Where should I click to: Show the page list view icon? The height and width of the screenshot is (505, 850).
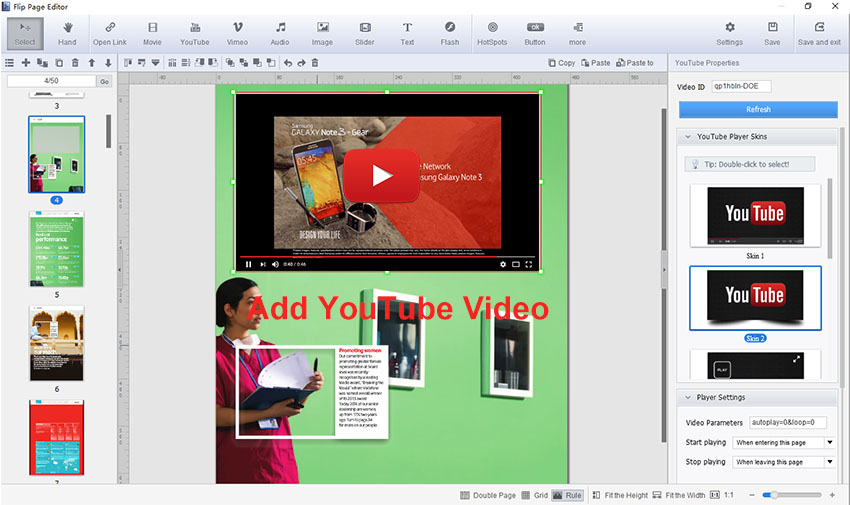pyautogui.click(x=9, y=63)
